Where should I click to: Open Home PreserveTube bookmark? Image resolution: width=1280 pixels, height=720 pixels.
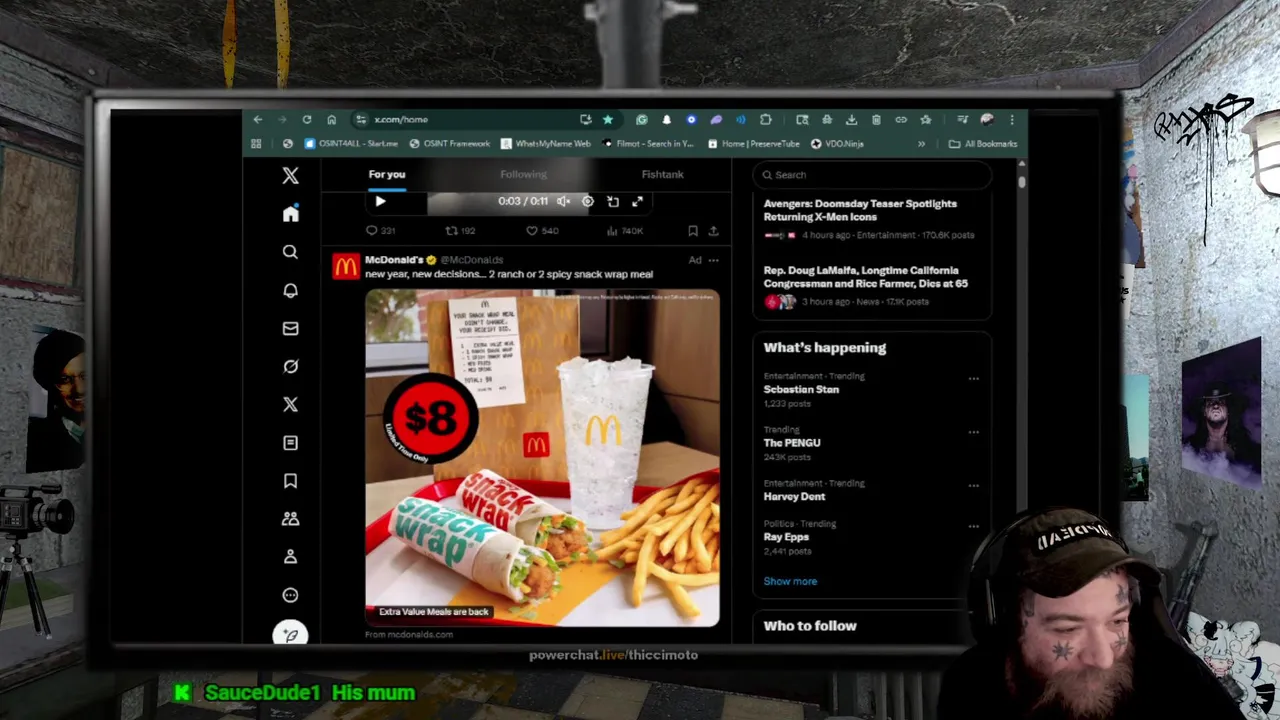click(x=754, y=144)
